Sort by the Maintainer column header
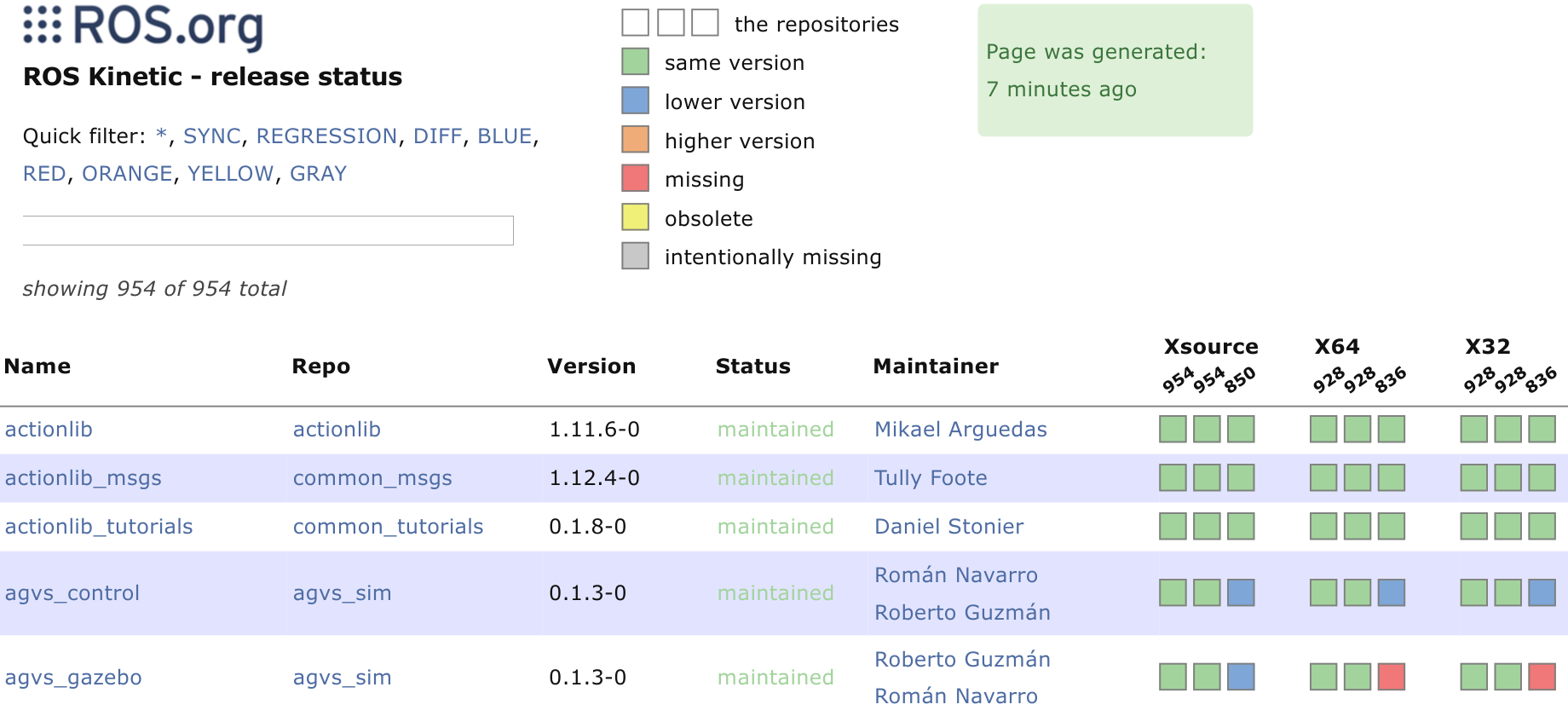The width and height of the screenshot is (1568, 716). pyautogui.click(x=936, y=367)
